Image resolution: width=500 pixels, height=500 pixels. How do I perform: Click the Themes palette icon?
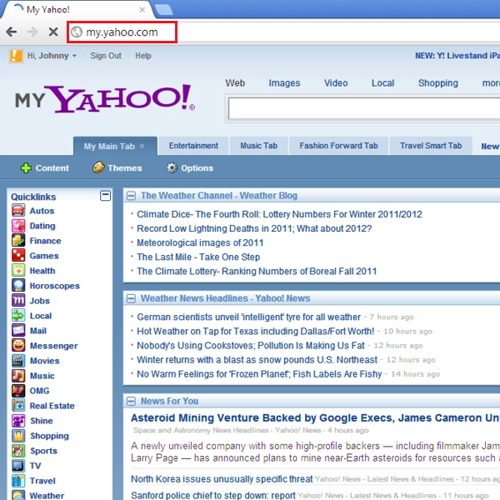(98, 167)
